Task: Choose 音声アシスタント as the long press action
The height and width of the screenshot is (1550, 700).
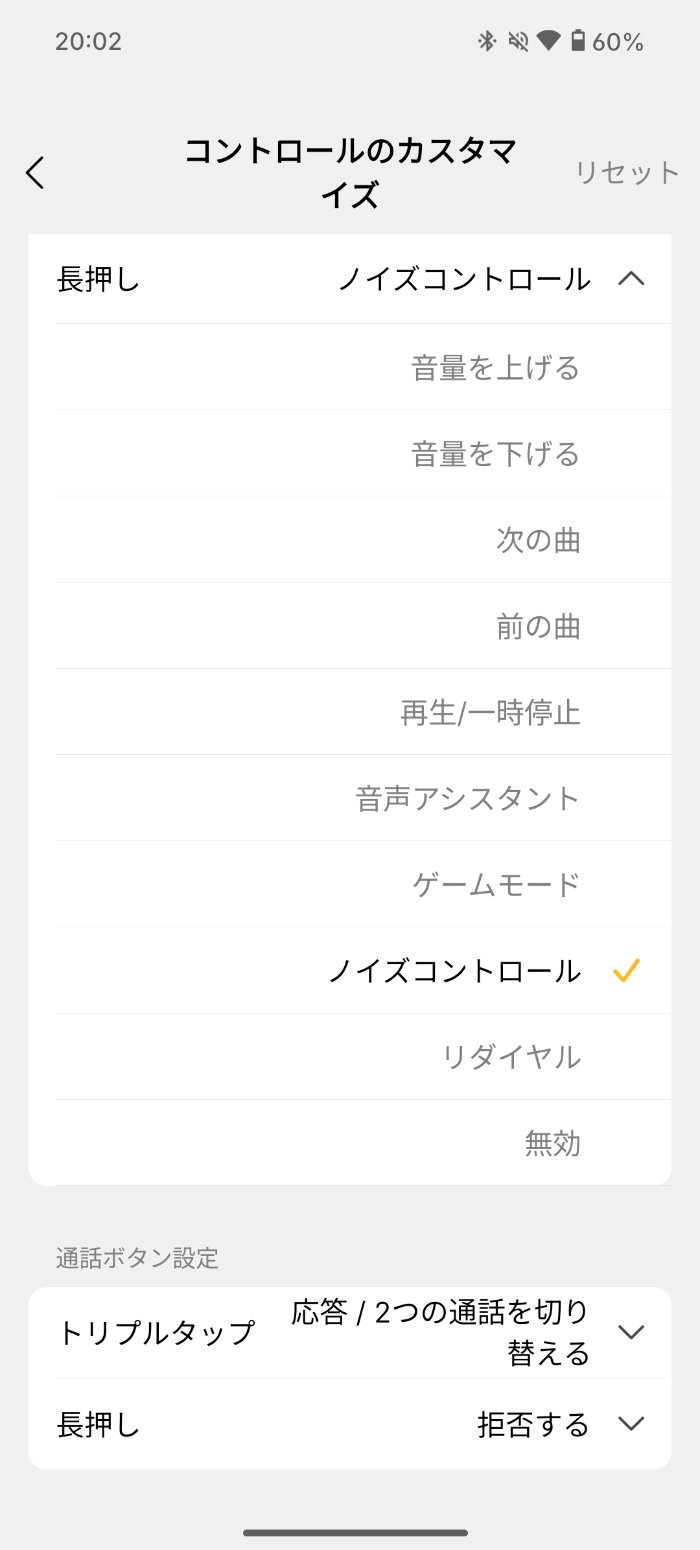Action: click(469, 797)
